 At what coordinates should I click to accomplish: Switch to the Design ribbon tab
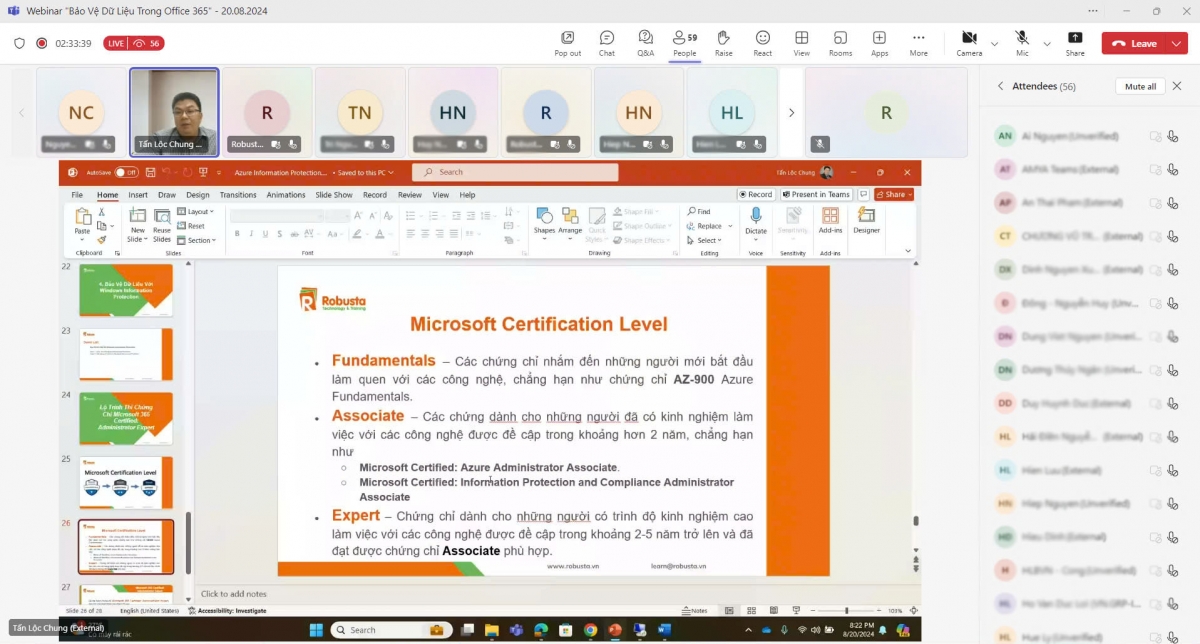[198, 195]
